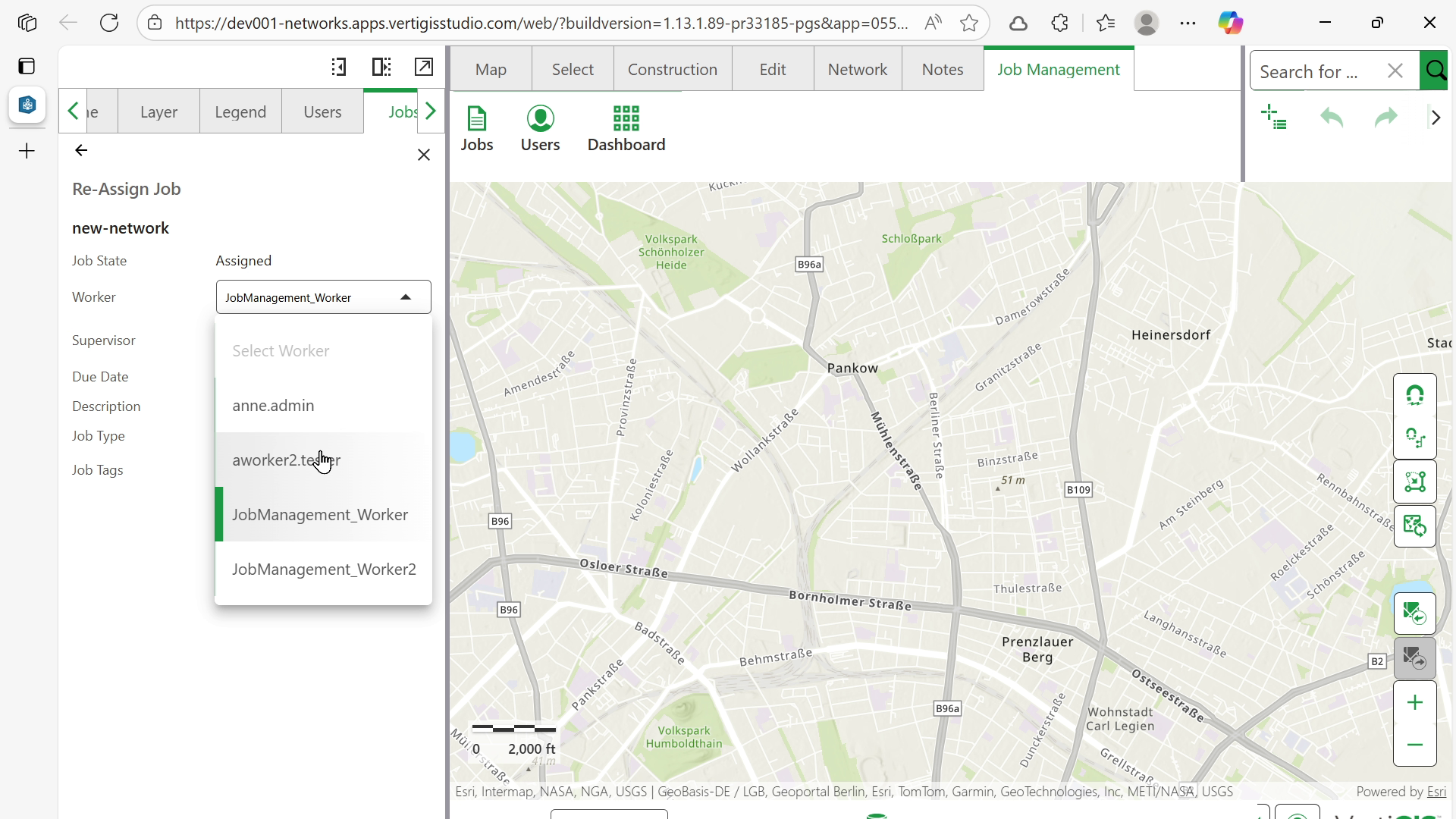Select anne.admin in the dropdown
The height and width of the screenshot is (819, 1456).
273,406
